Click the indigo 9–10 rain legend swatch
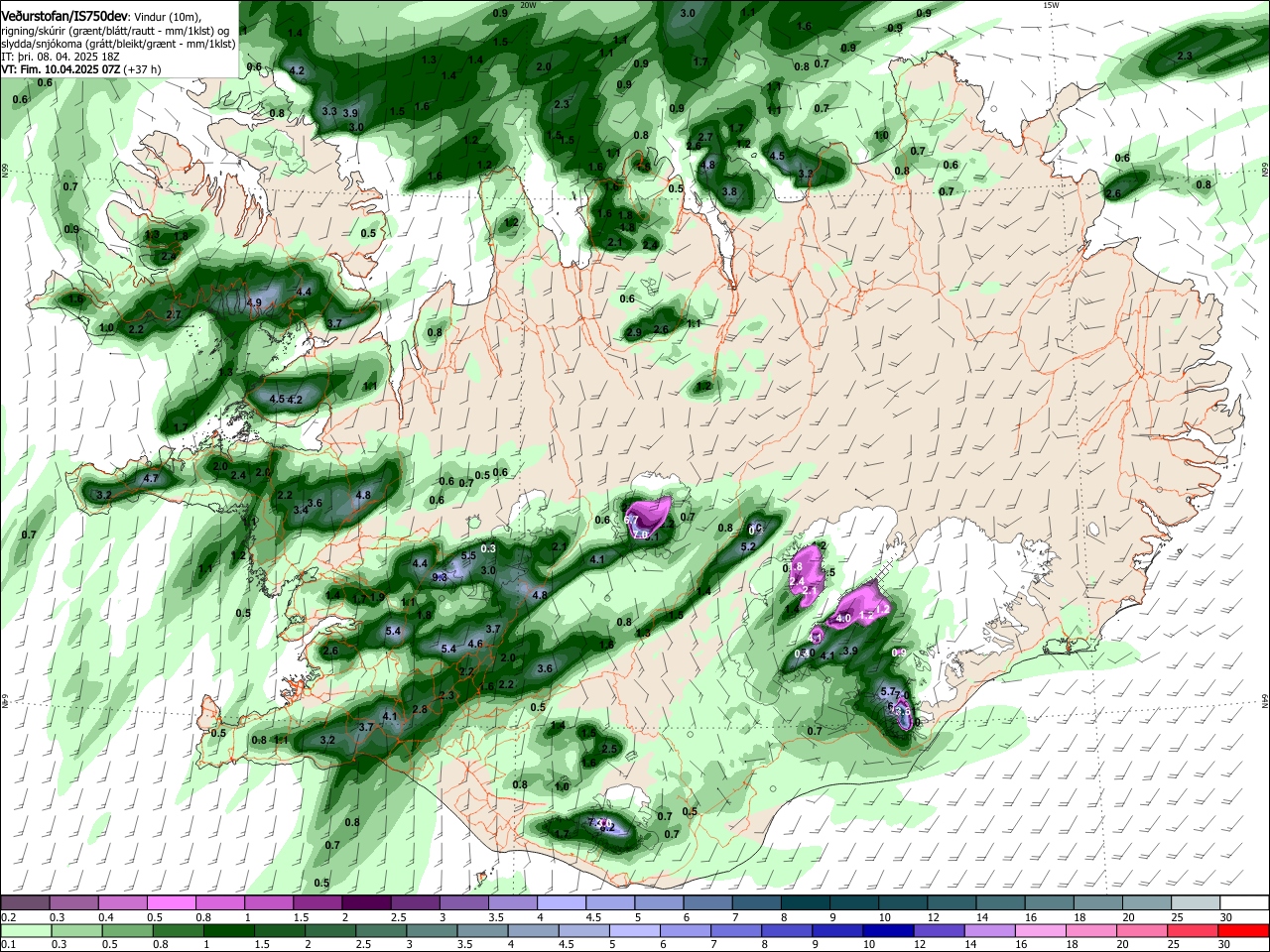 [838, 930]
